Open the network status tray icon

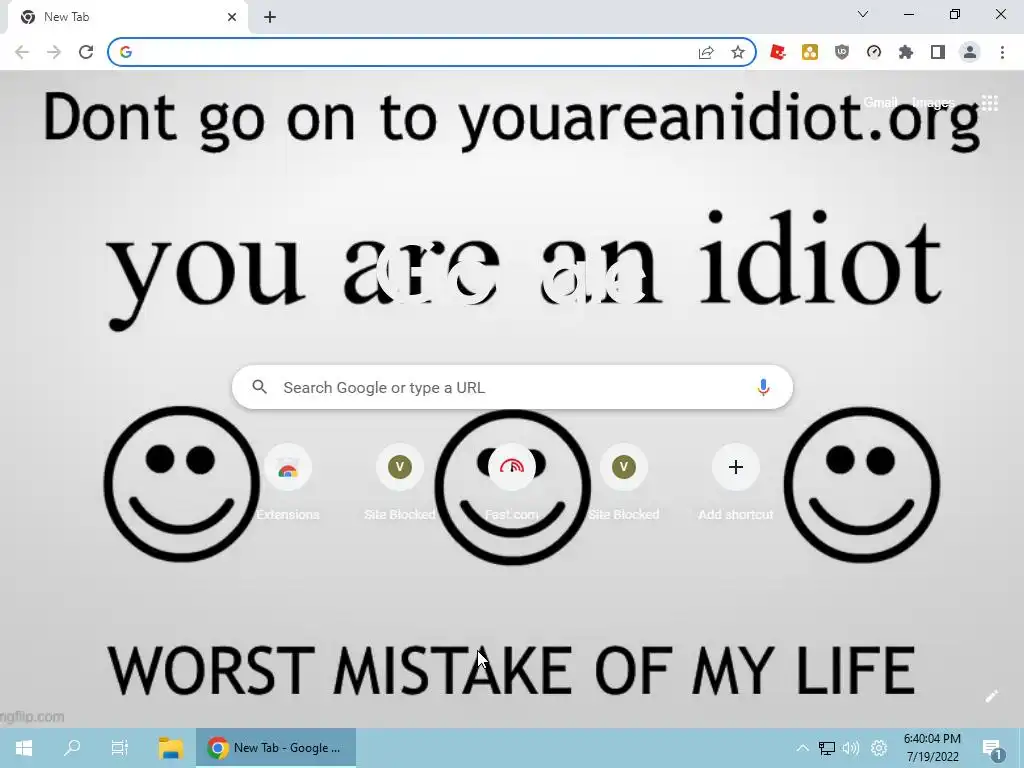[x=827, y=748]
